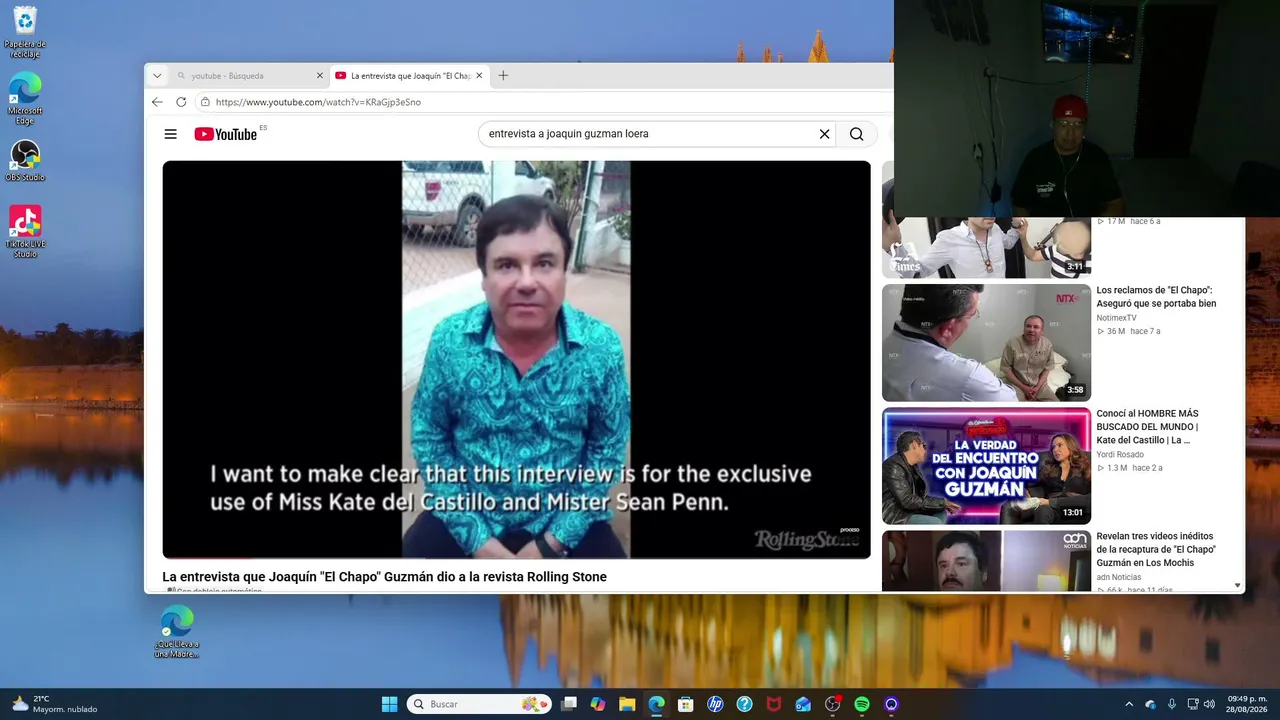
Task: Open the Outlook mail app in taskbar
Action: (x=803, y=704)
